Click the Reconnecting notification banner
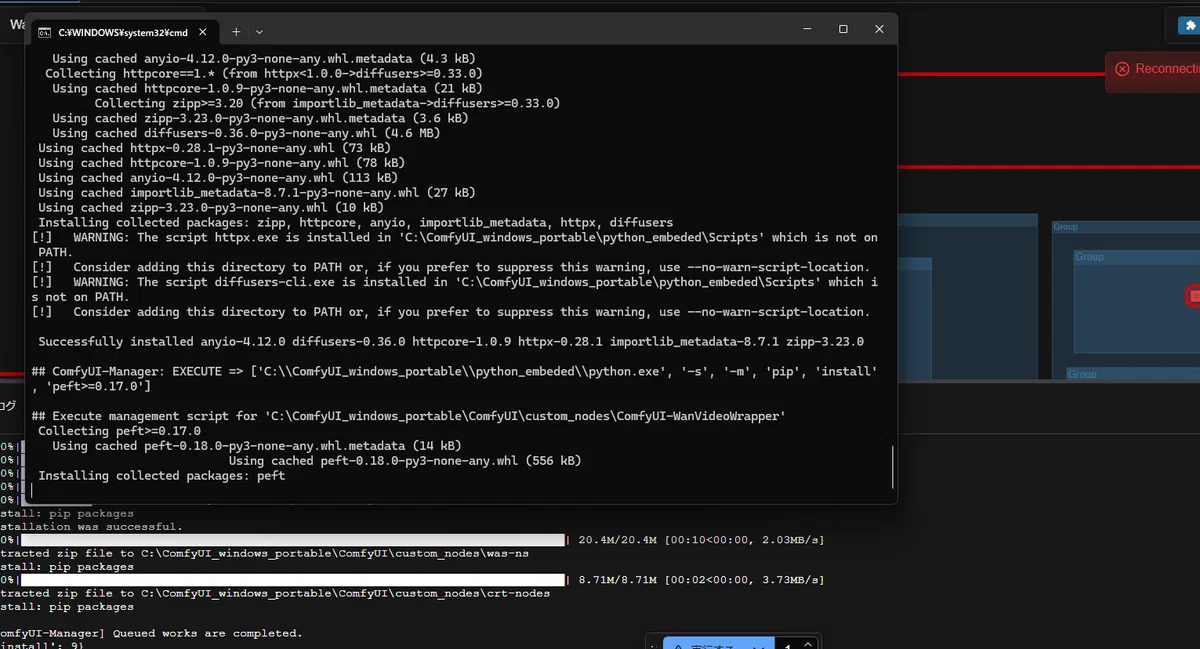The width and height of the screenshot is (1200, 649). [1154, 69]
